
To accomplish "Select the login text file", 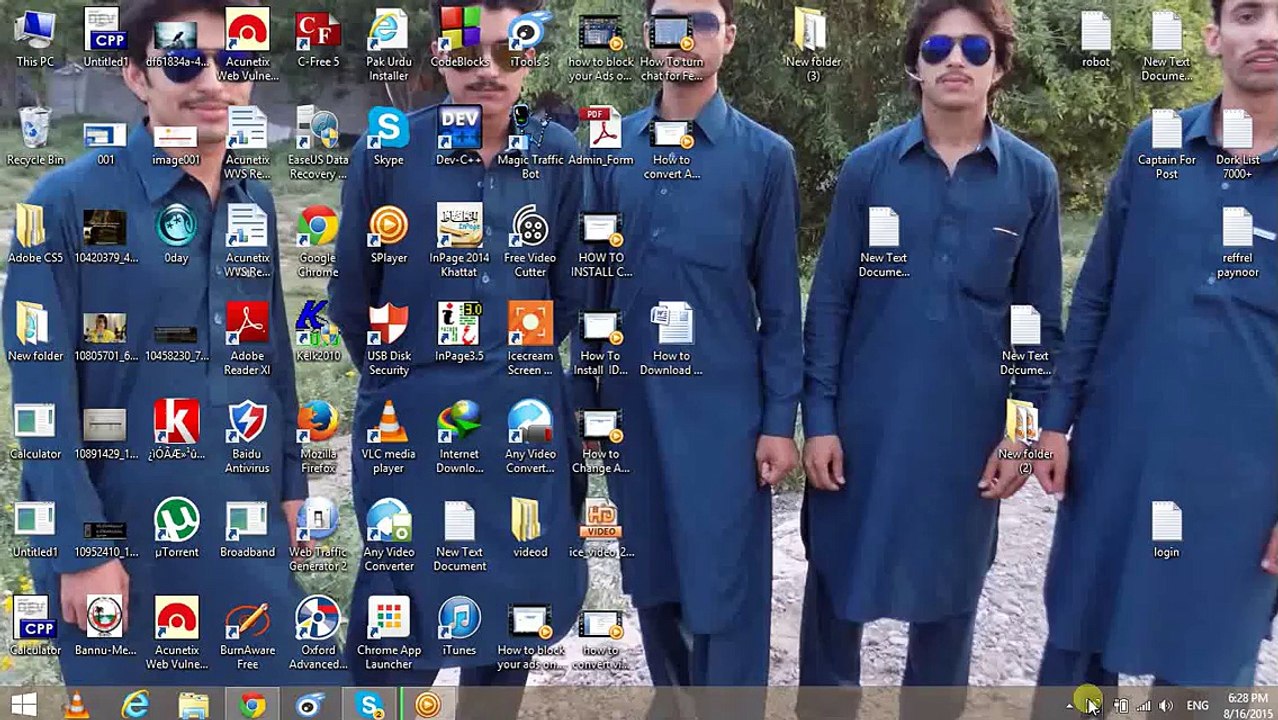I will [x=1167, y=530].
